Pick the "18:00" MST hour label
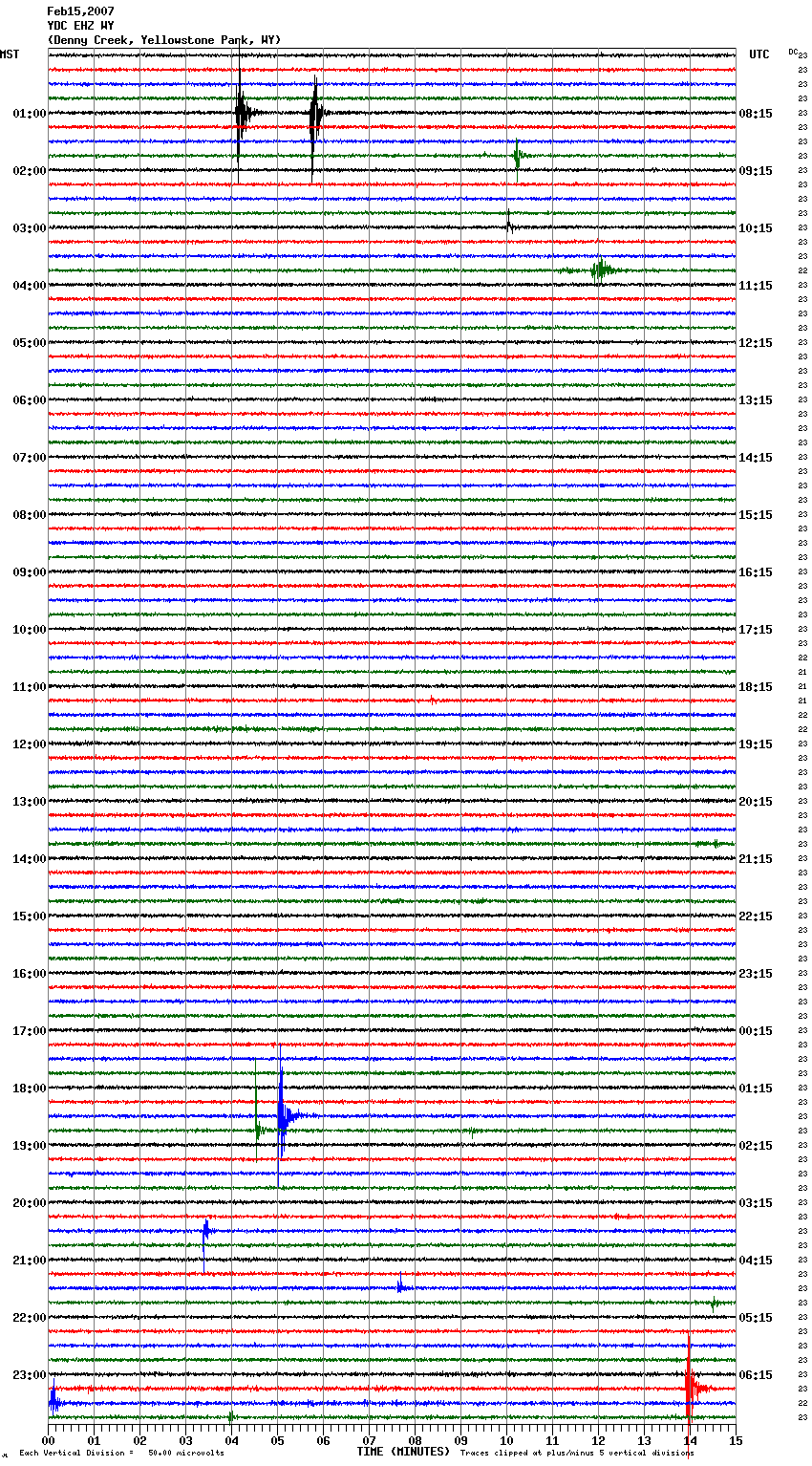The height and width of the screenshot is (1466, 812). point(30,1089)
